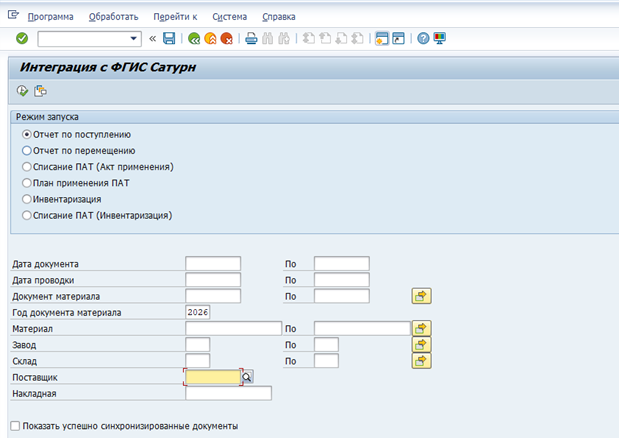Image resolution: width=619 pixels, height=438 pixels.
Task: Click the orange Exit icon
Action: (210, 38)
